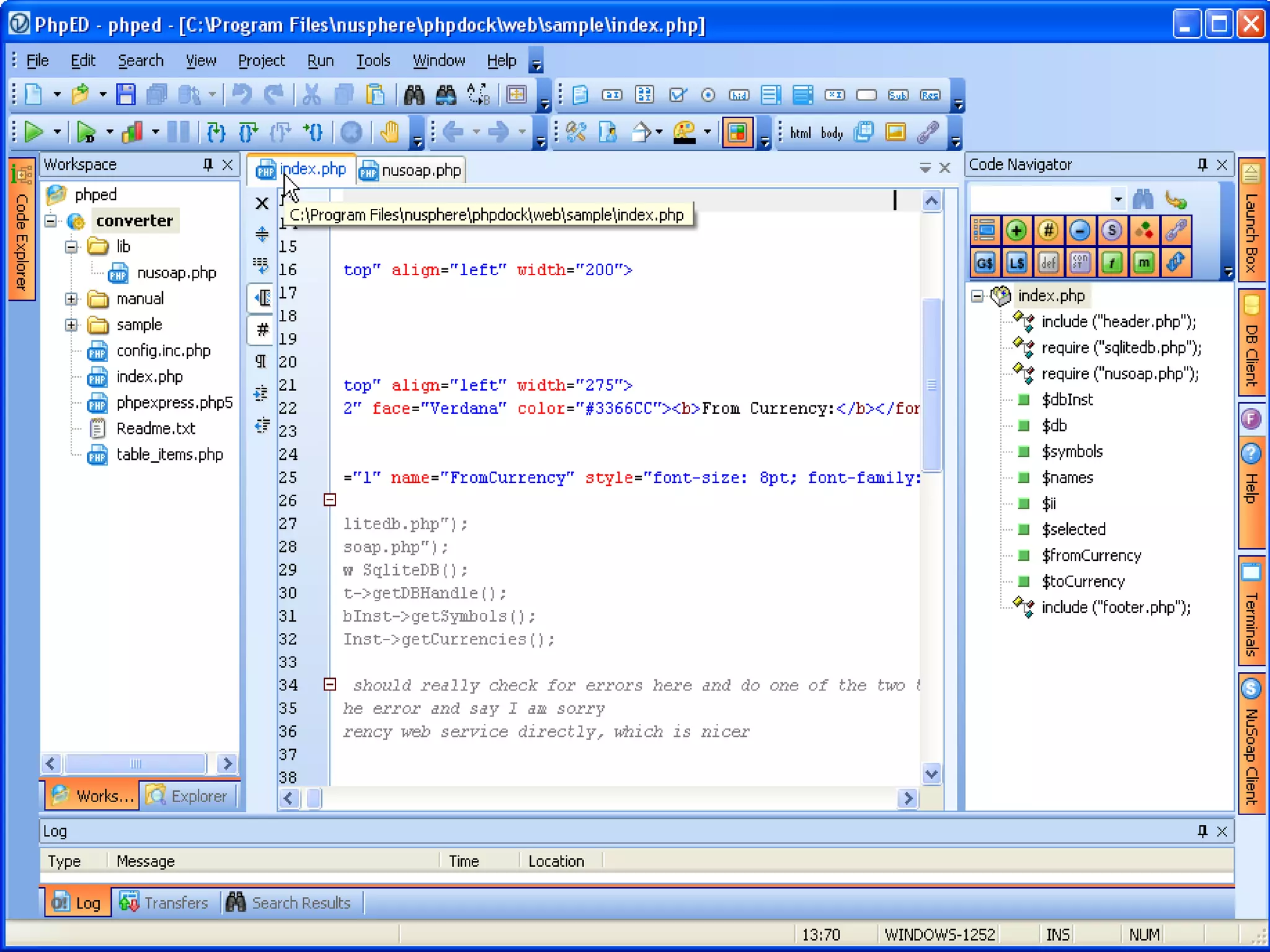Image resolution: width=1270 pixels, height=952 pixels.
Task: Open the Project menu
Action: [x=261, y=61]
